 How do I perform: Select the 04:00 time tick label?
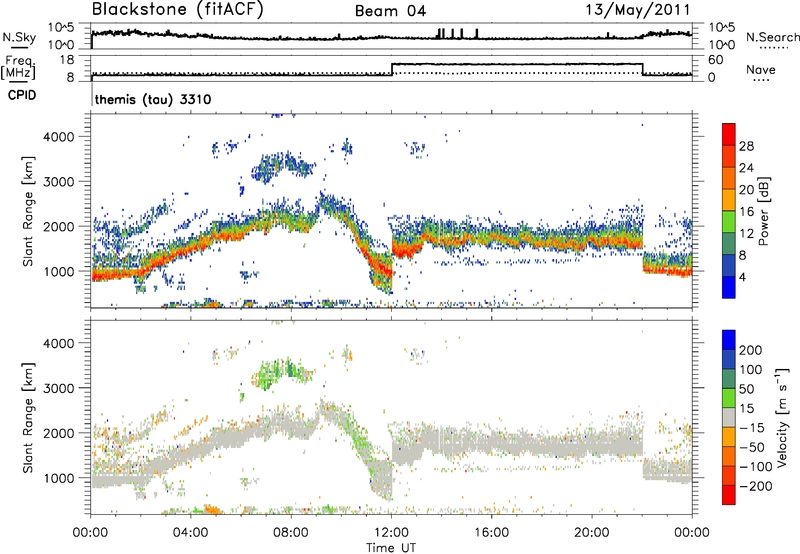click(x=190, y=533)
